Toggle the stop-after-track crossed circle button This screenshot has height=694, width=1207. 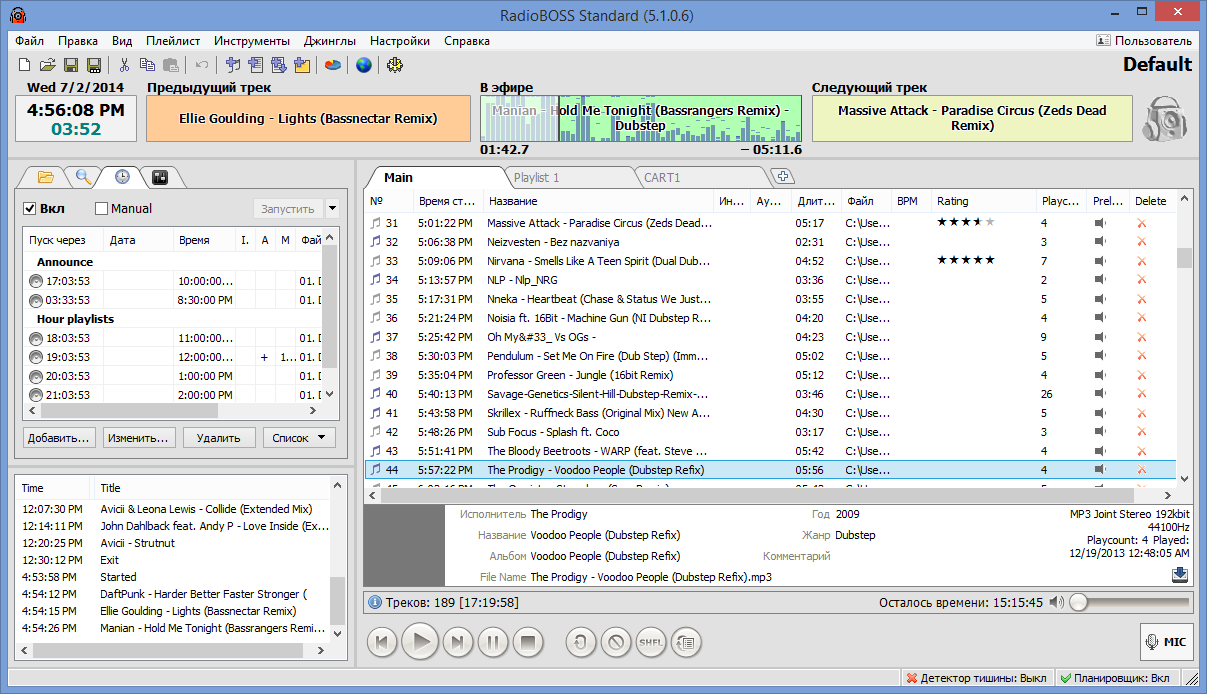tap(616, 641)
